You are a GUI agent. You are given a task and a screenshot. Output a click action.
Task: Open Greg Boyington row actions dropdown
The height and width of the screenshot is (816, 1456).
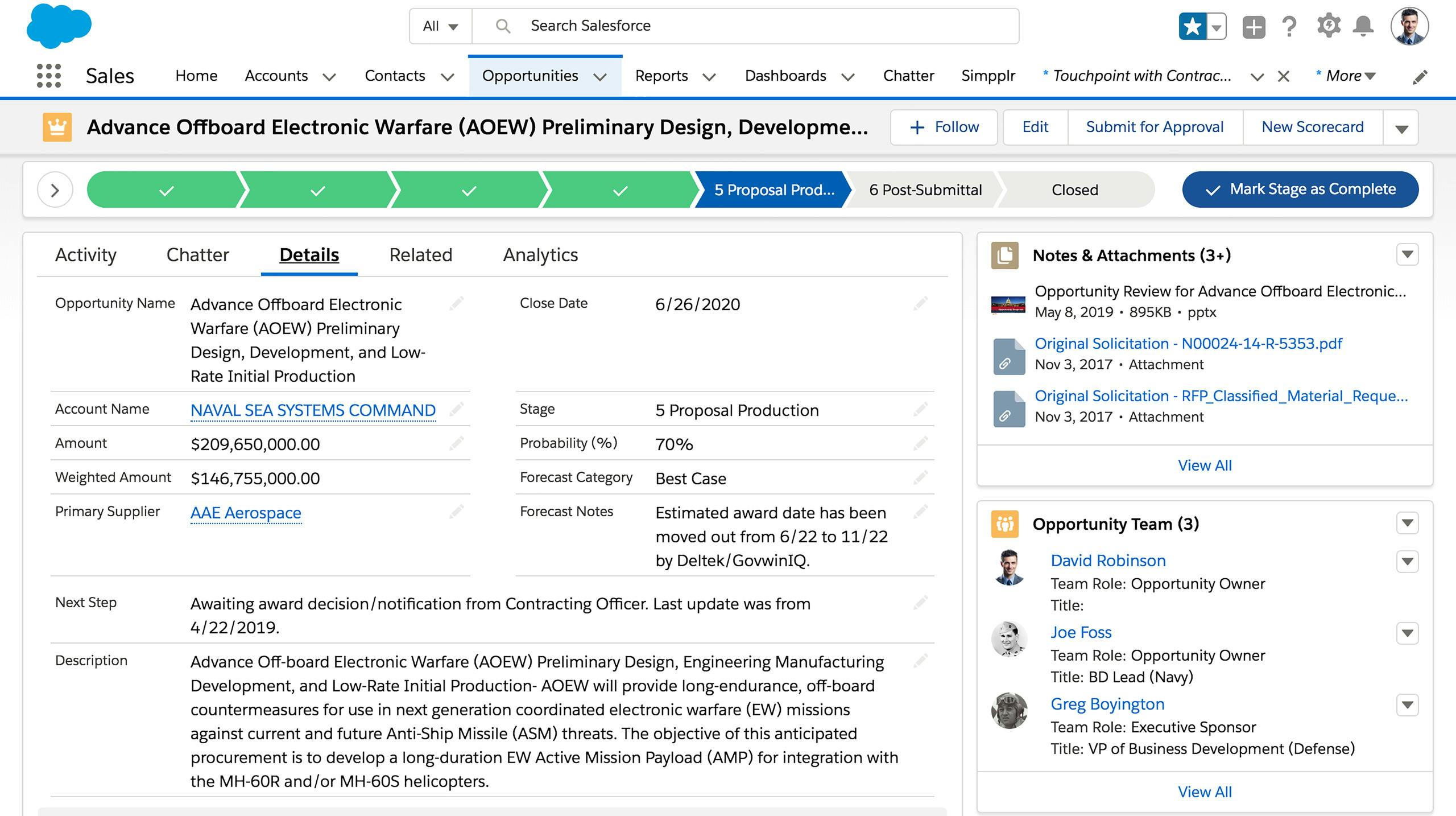click(x=1408, y=705)
